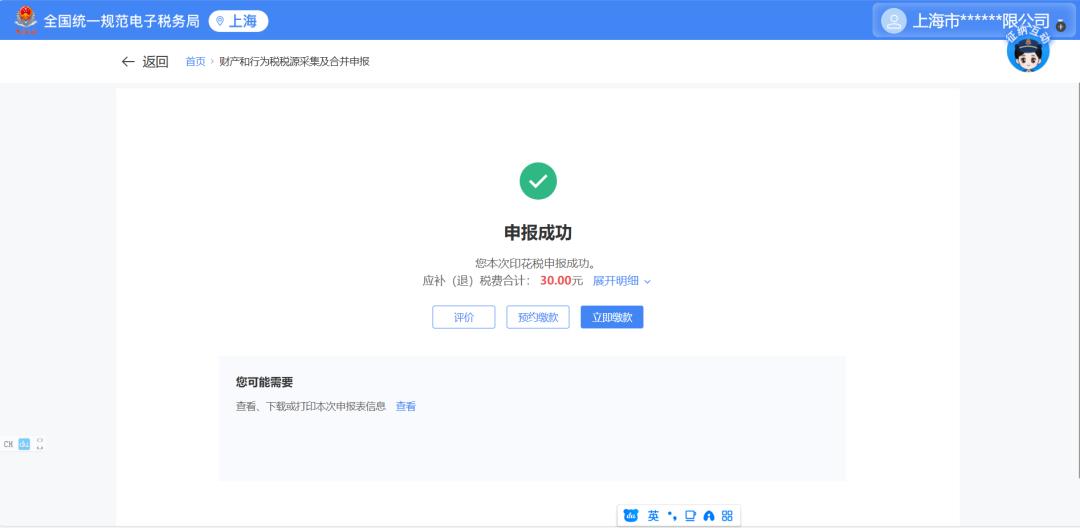Click the 30.00 tax amount
Screen dimensions: 1080x528
tap(556, 281)
